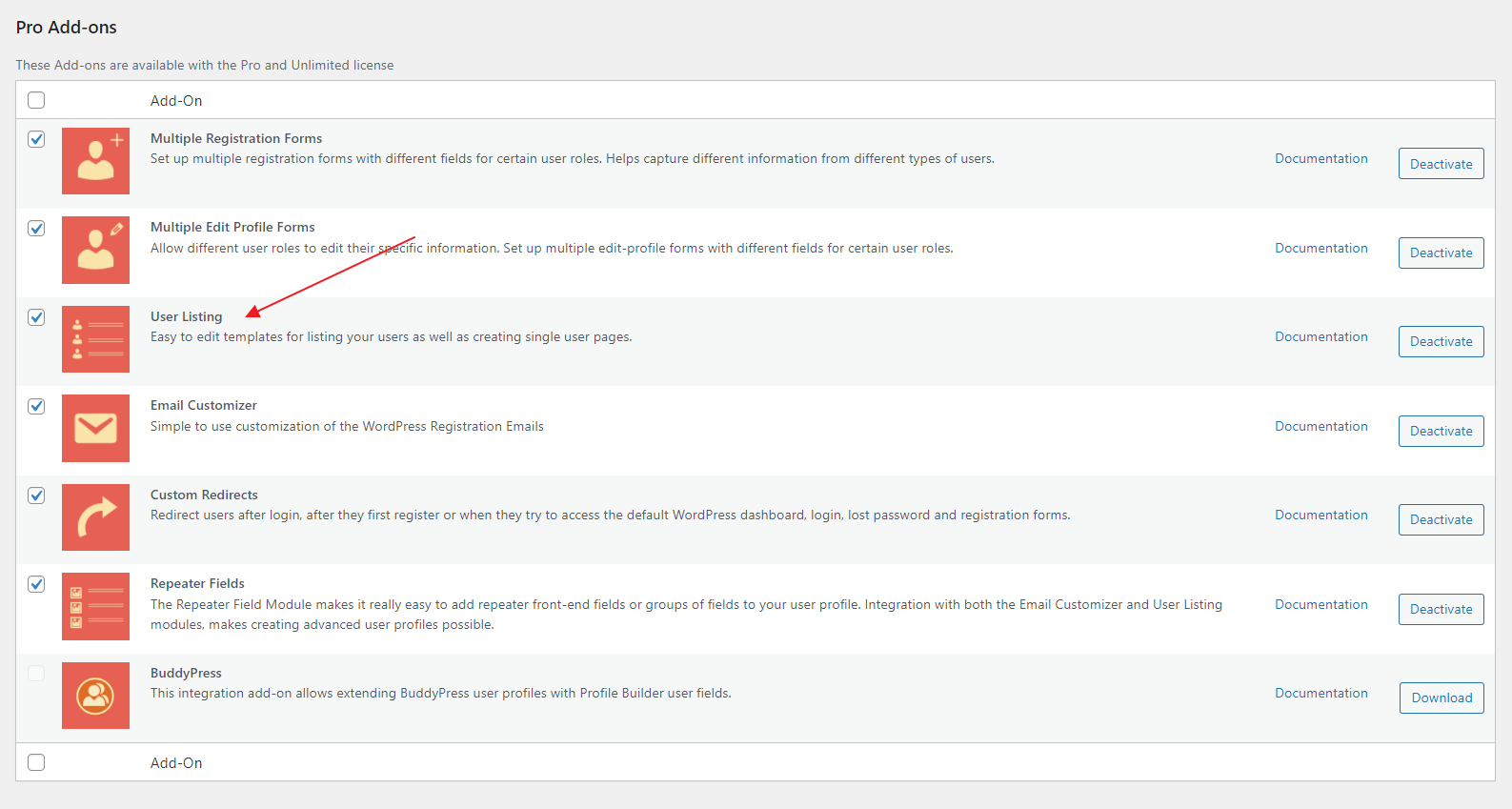Click the User Listing description text
1512x809 pixels.
(392, 336)
